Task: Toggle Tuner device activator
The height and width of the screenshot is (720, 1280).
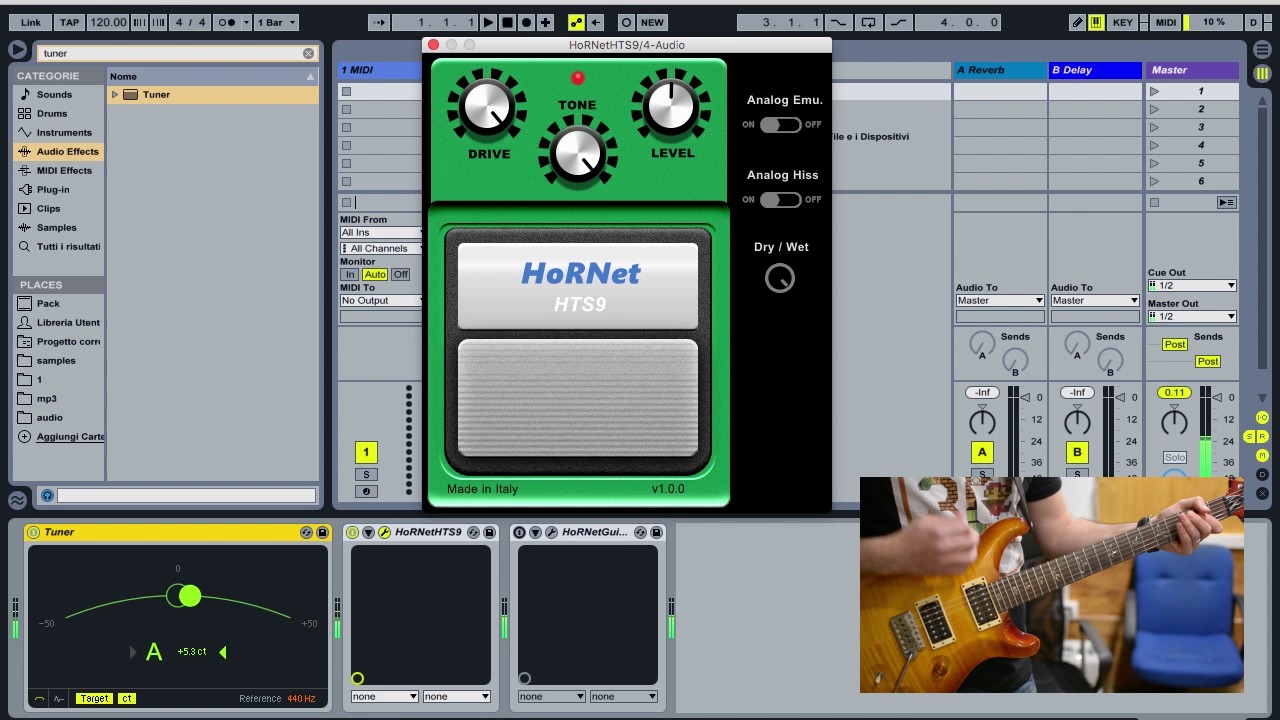Action: pyautogui.click(x=33, y=532)
